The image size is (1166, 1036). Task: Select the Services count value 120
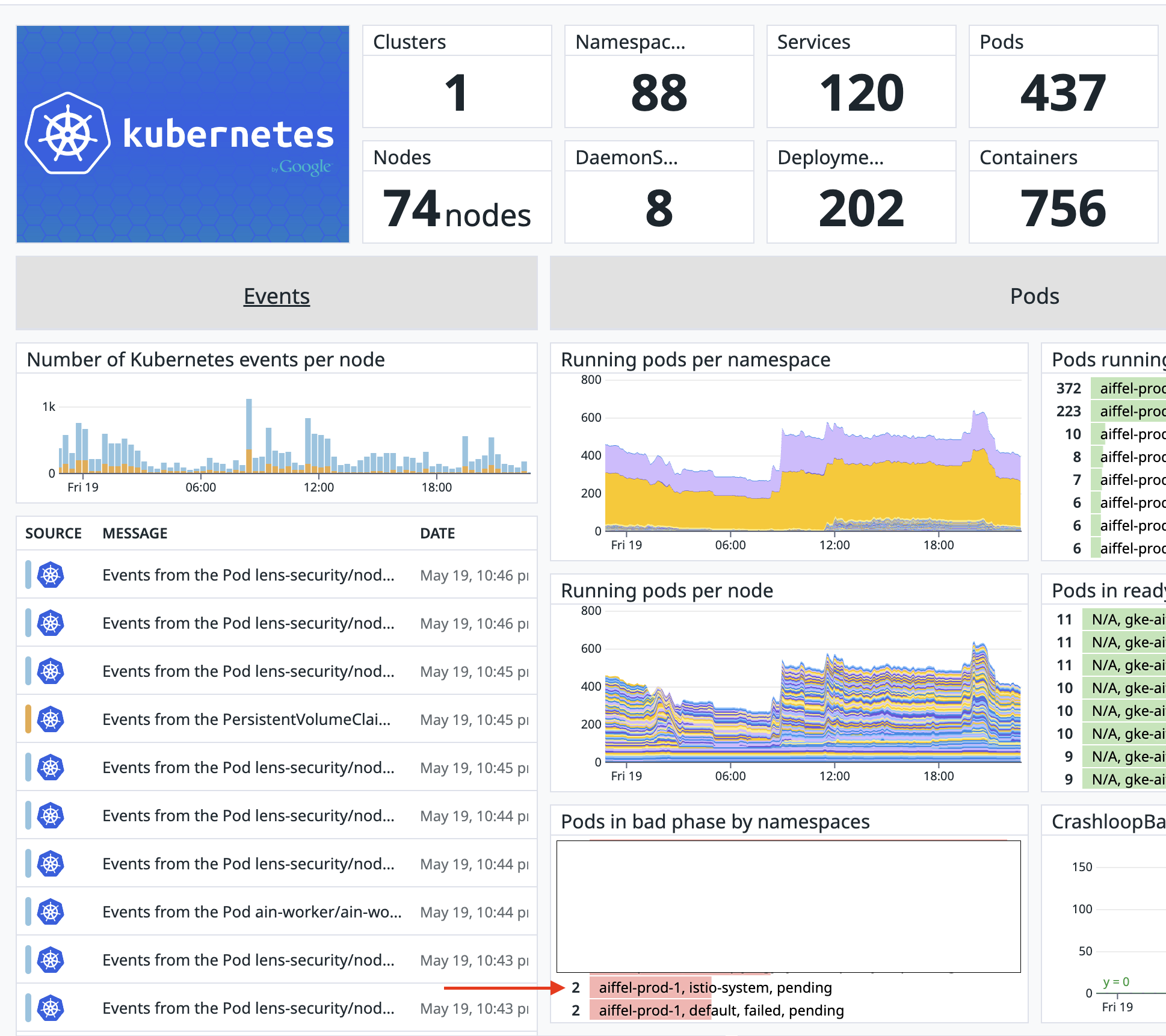tap(861, 93)
